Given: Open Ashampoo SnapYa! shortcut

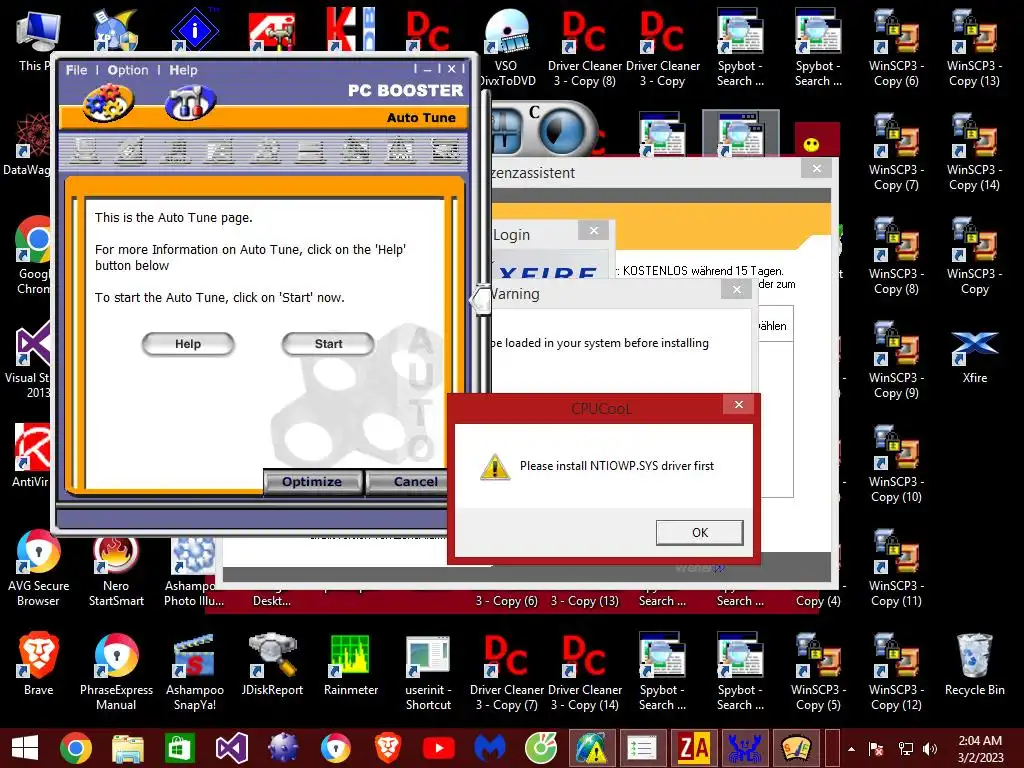Looking at the screenshot, I should (x=195, y=671).
